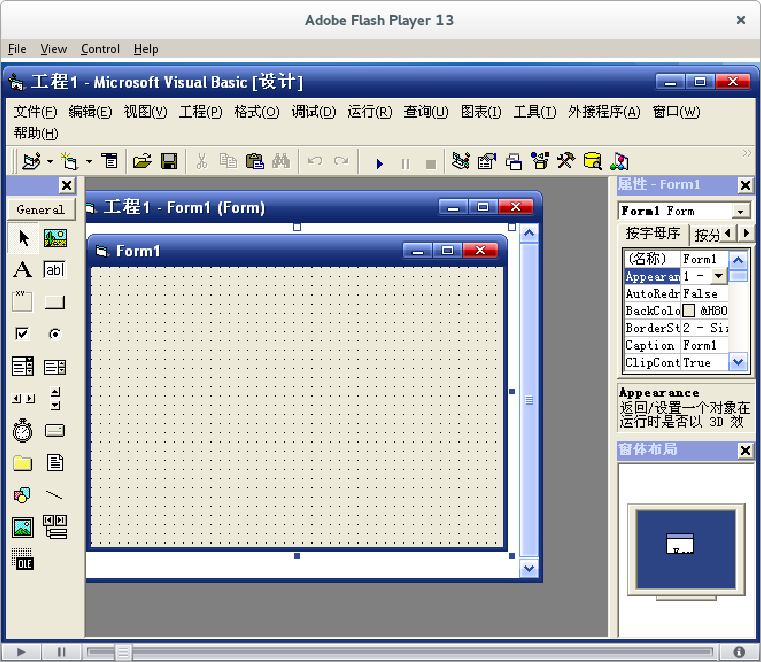Click the General toolbox tab button
Image resolution: width=761 pixels, height=662 pixels.
(41, 210)
